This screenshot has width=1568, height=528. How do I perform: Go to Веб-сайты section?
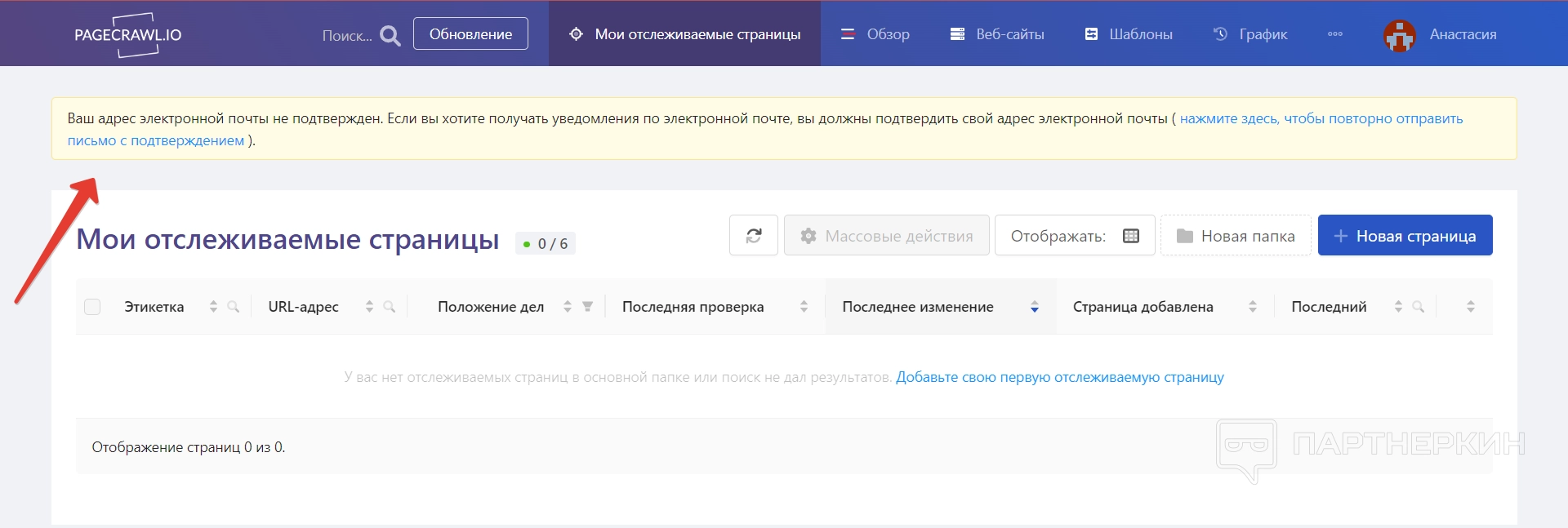[997, 34]
